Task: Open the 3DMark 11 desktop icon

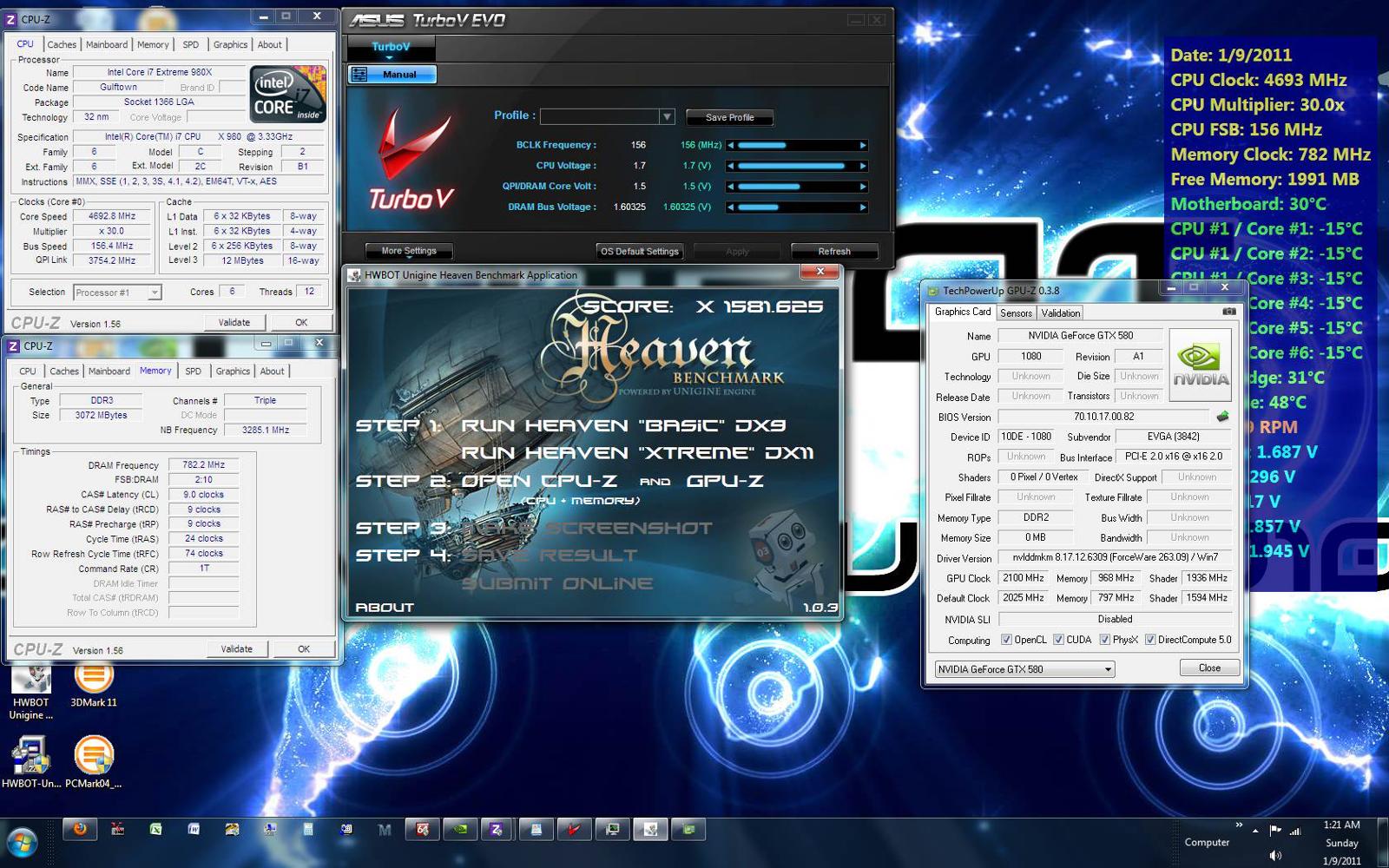Action: coord(94,686)
